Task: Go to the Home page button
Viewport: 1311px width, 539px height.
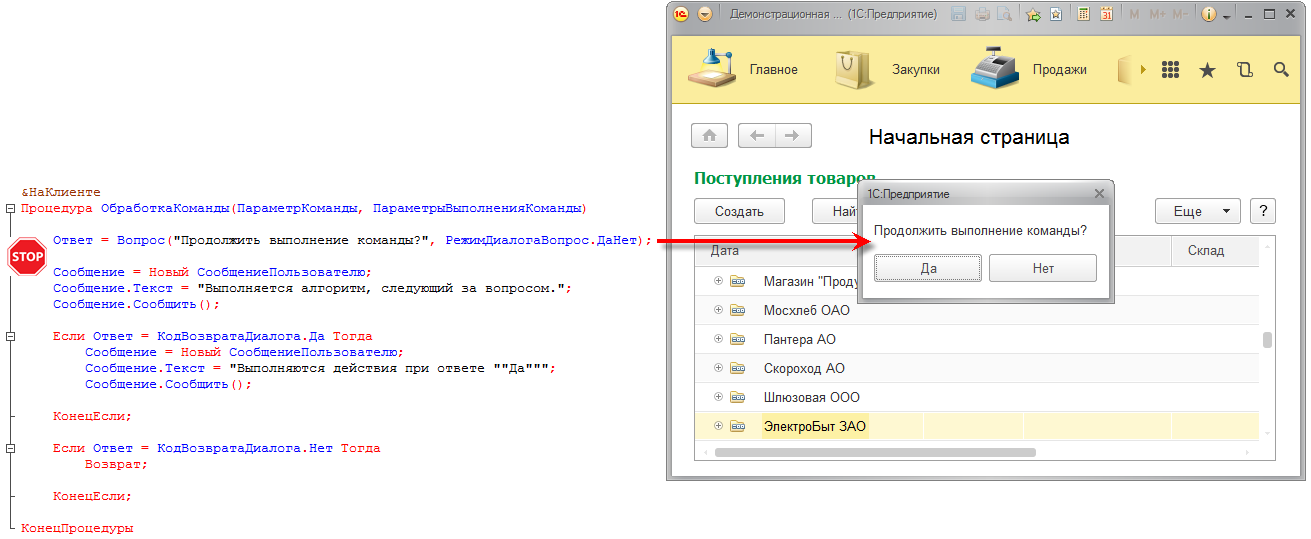Action: (709, 136)
